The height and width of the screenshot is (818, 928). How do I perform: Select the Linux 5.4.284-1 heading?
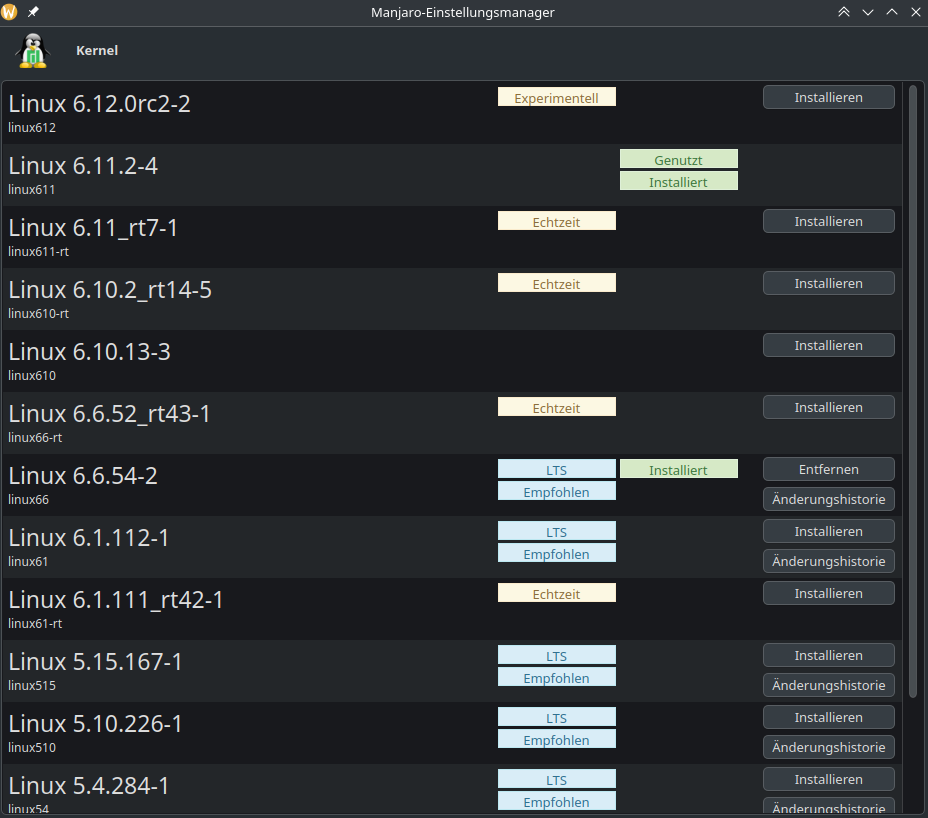(x=89, y=785)
